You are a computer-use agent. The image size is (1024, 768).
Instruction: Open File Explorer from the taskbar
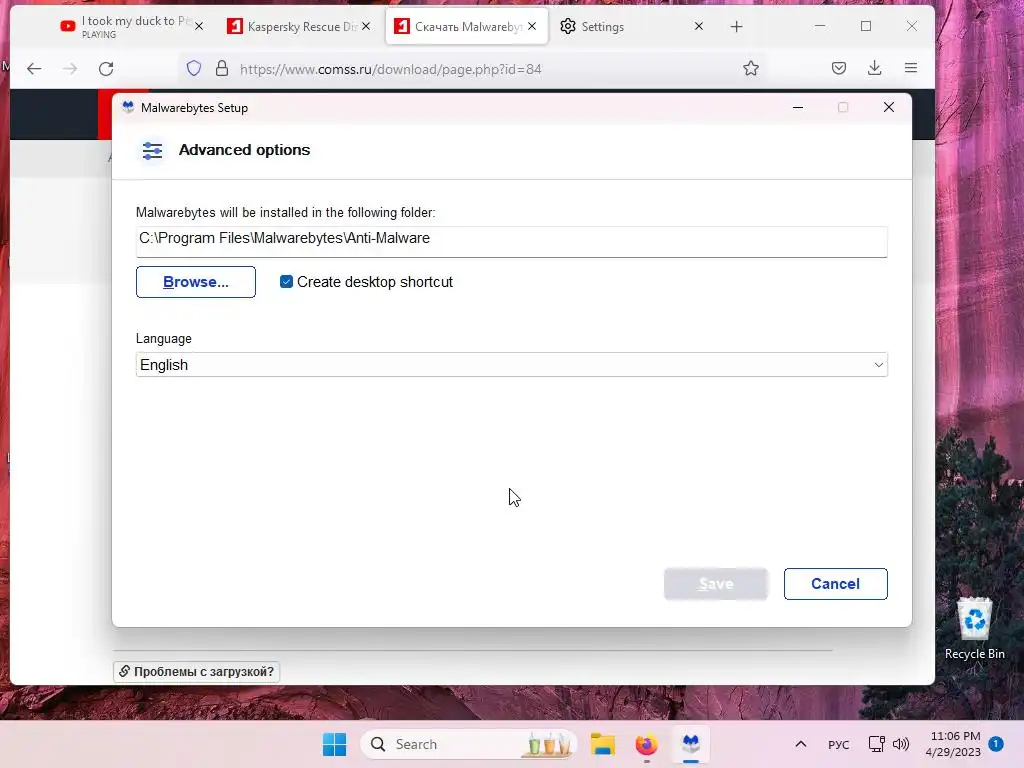click(603, 744)
